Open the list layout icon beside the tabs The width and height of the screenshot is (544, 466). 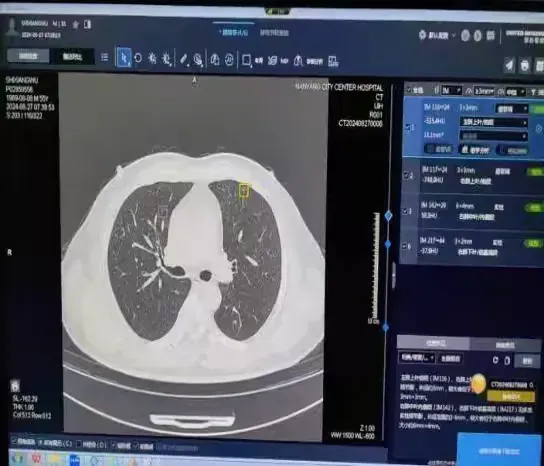tap(104, 57)
